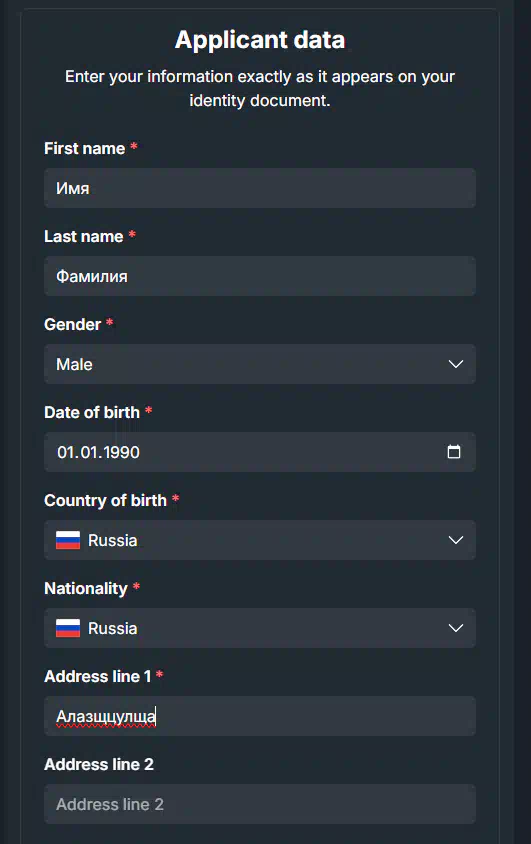Click the Address line 1 label
Screen dimensions: 531x844
97,677
